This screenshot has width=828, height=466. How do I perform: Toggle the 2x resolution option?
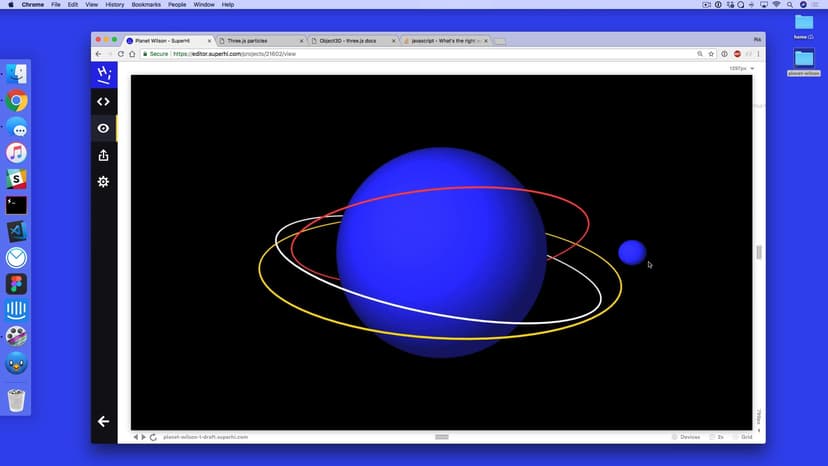tap(717, 437)
